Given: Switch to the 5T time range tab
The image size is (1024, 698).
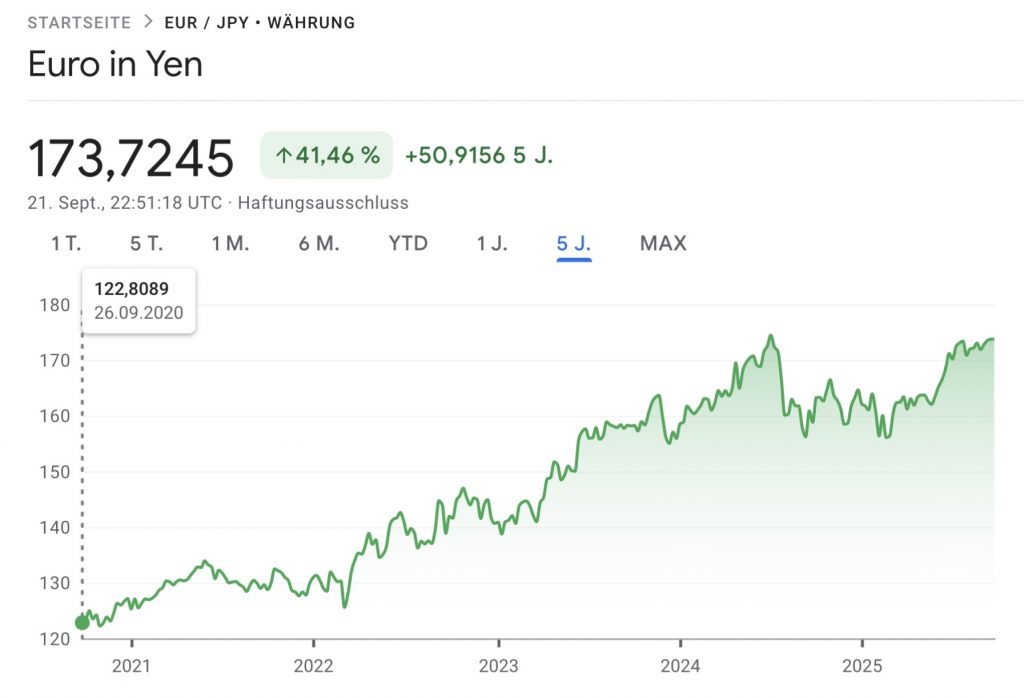Looking at the screenshot, I should tap(145, 243).
